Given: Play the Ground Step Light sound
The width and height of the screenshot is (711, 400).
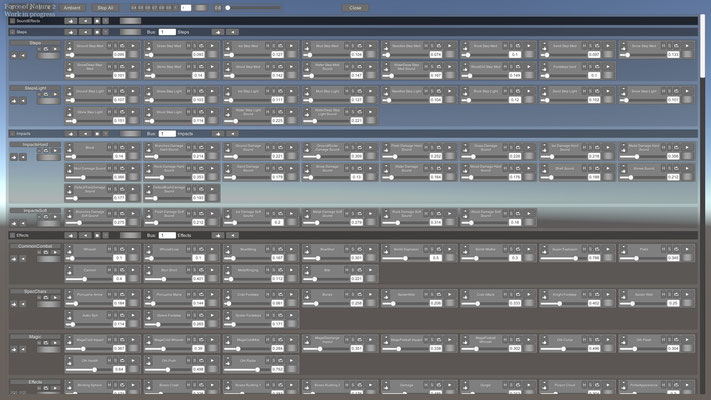Looking at the screenshot, I should 133,91.
